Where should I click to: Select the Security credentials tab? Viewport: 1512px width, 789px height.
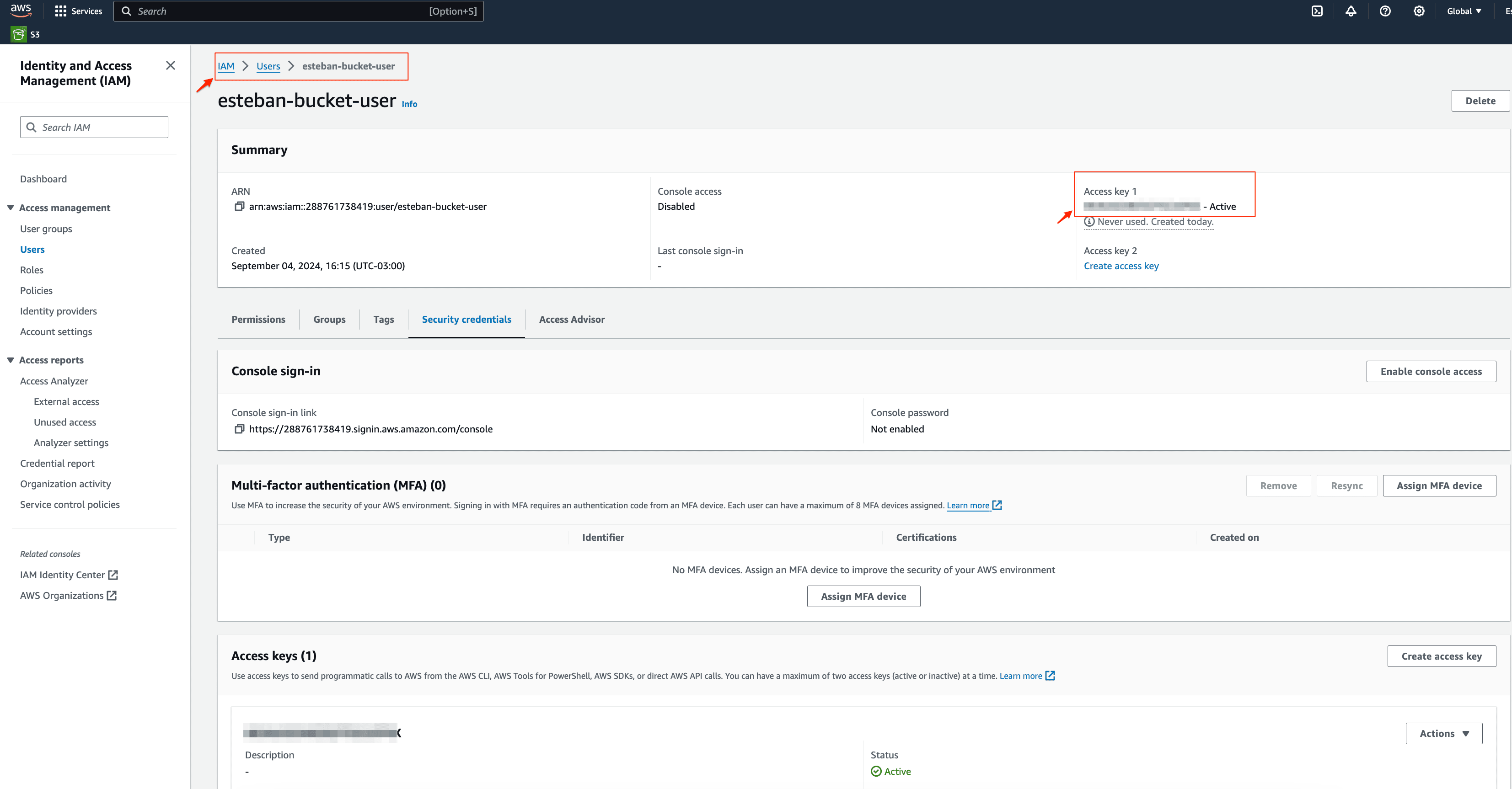(x=466, y=319)
